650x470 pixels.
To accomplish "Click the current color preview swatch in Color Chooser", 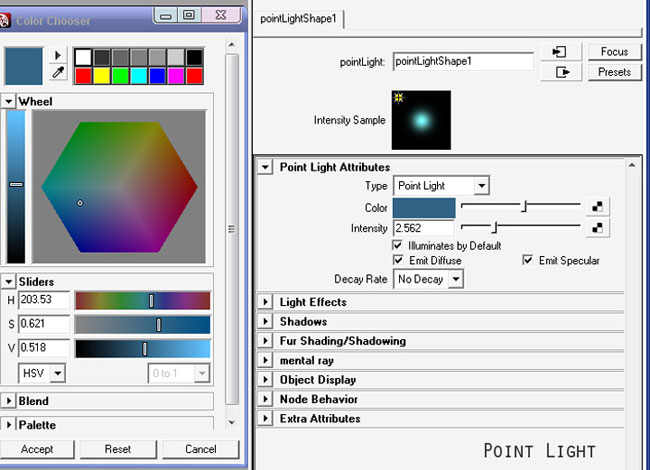I will [24, 66].
